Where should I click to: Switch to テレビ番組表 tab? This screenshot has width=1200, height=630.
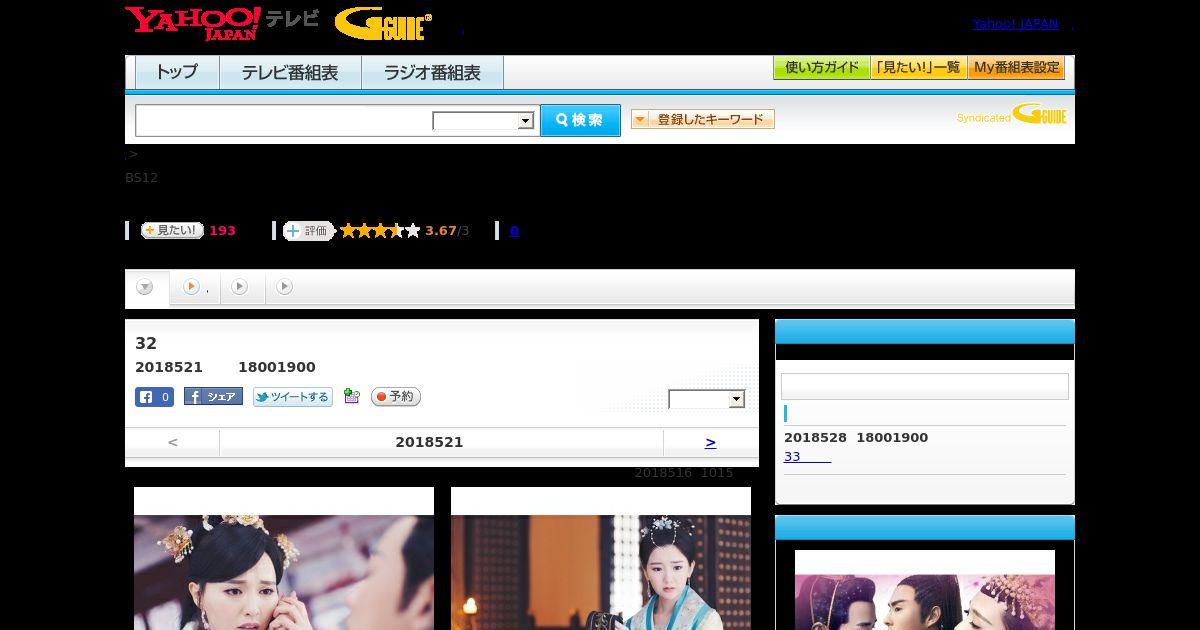tap(290, 73)
